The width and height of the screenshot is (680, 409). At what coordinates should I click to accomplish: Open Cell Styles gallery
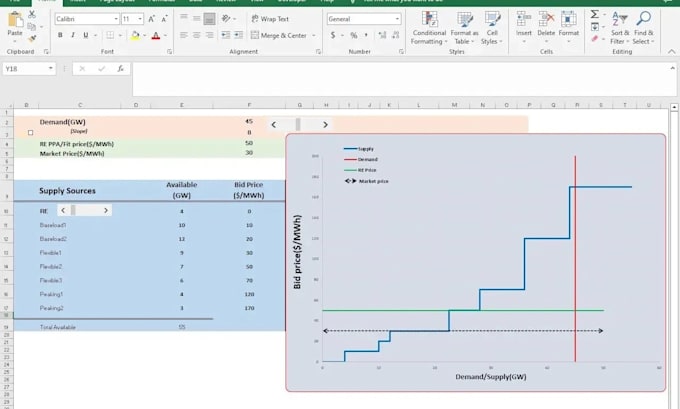tap(492, 29)
